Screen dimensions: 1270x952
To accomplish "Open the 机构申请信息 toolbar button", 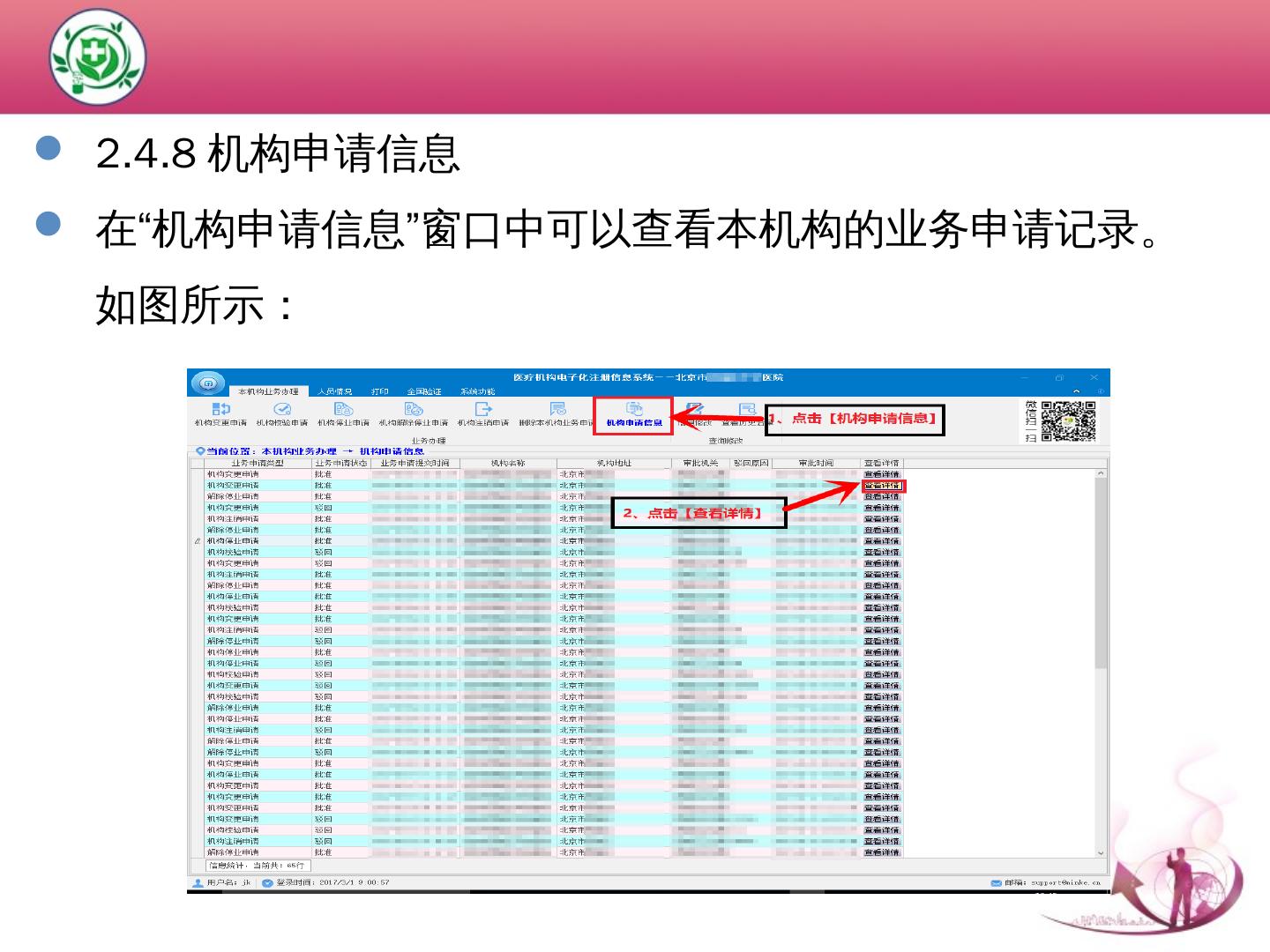I will tap(634, 415).
